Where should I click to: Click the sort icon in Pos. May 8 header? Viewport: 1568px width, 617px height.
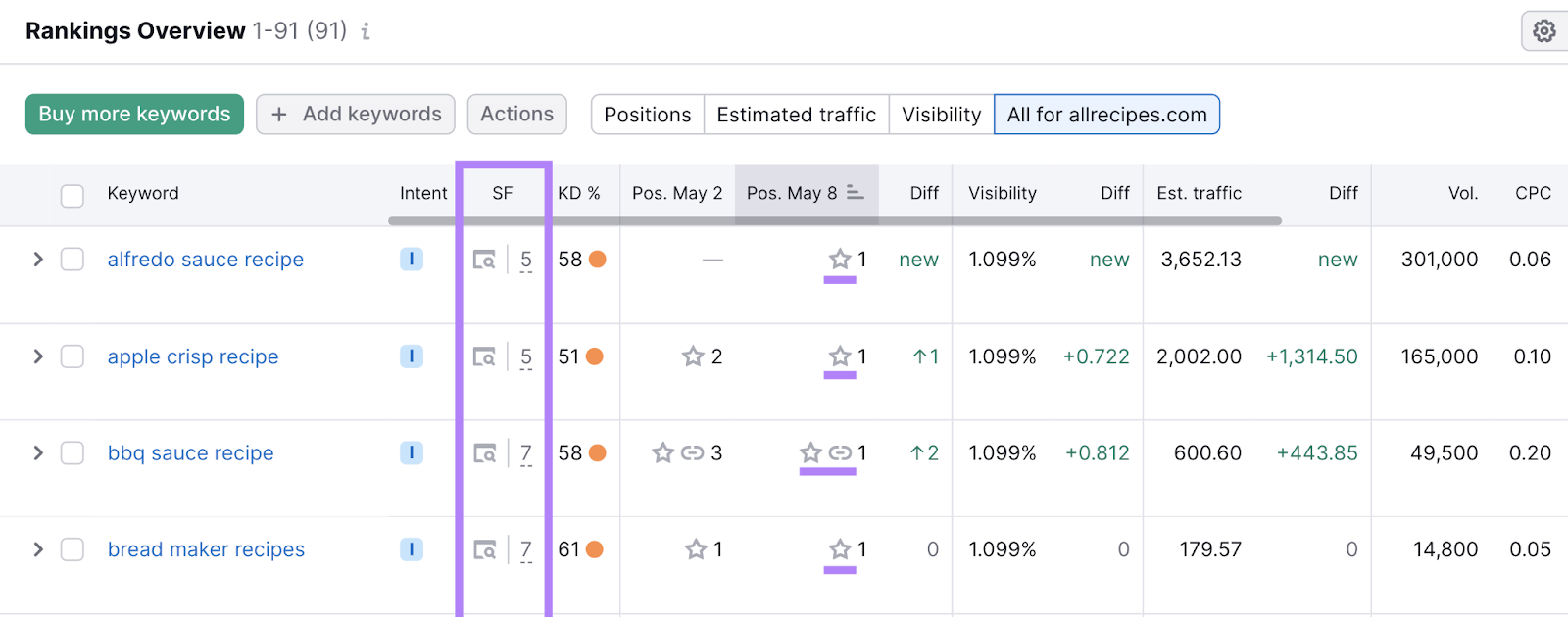click(856, 193)
